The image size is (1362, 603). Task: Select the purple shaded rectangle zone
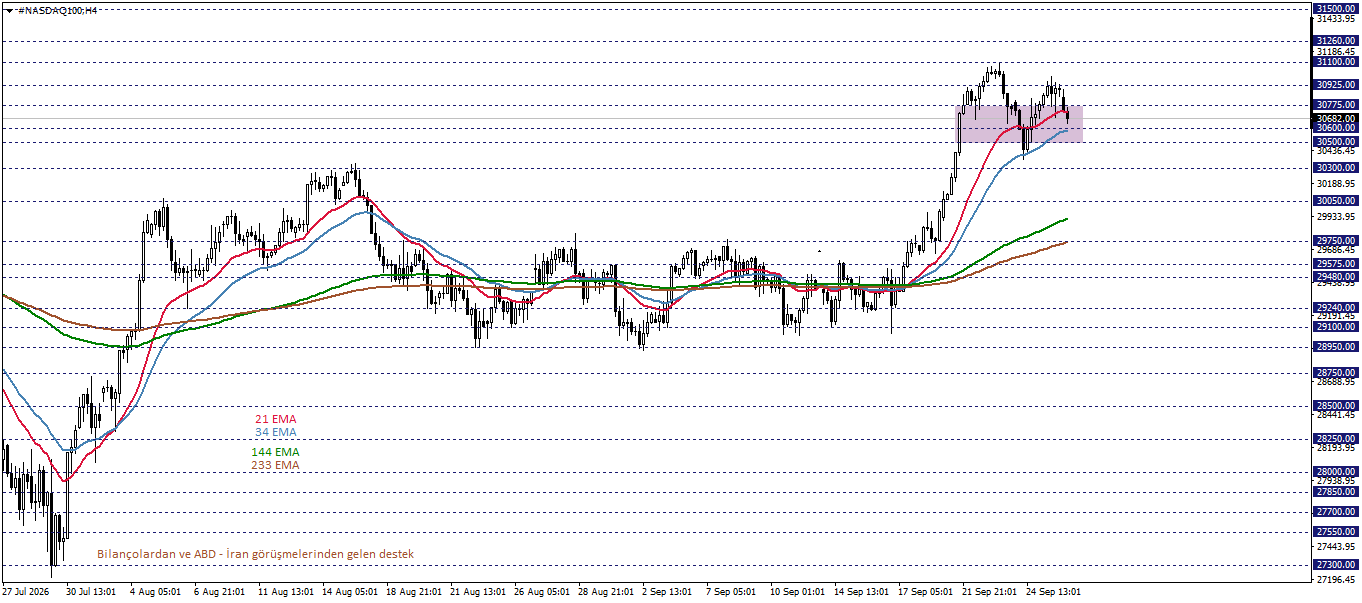click(x=1018, y=123)
